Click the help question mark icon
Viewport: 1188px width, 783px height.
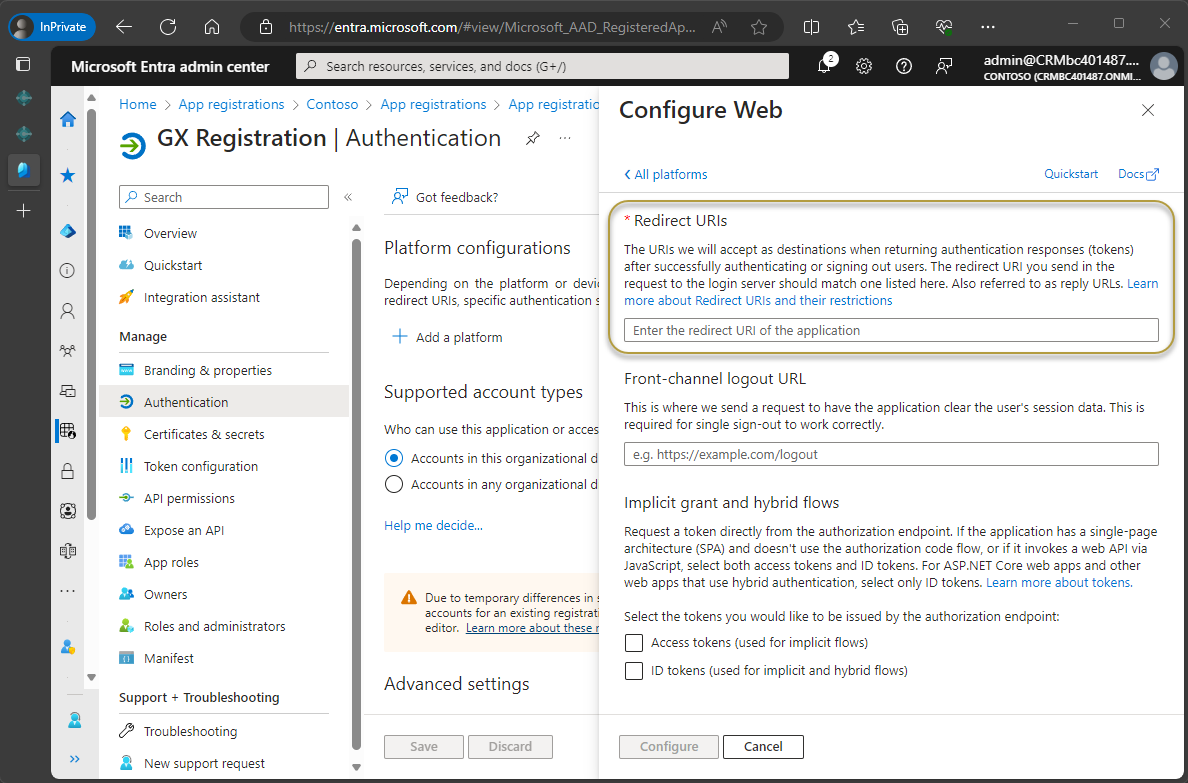tap(904, 66)
